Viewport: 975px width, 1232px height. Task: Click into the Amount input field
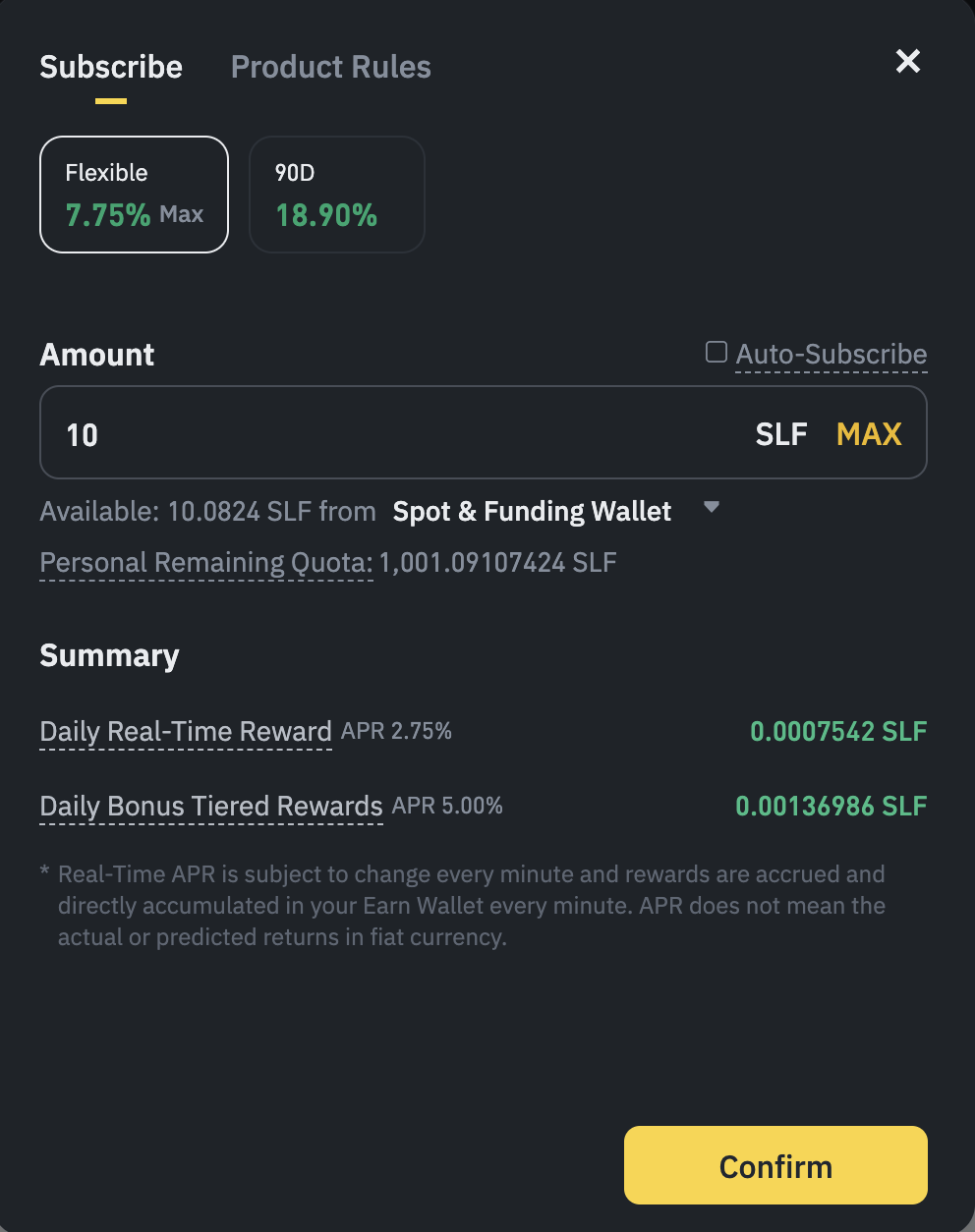(x=393, y=433)
